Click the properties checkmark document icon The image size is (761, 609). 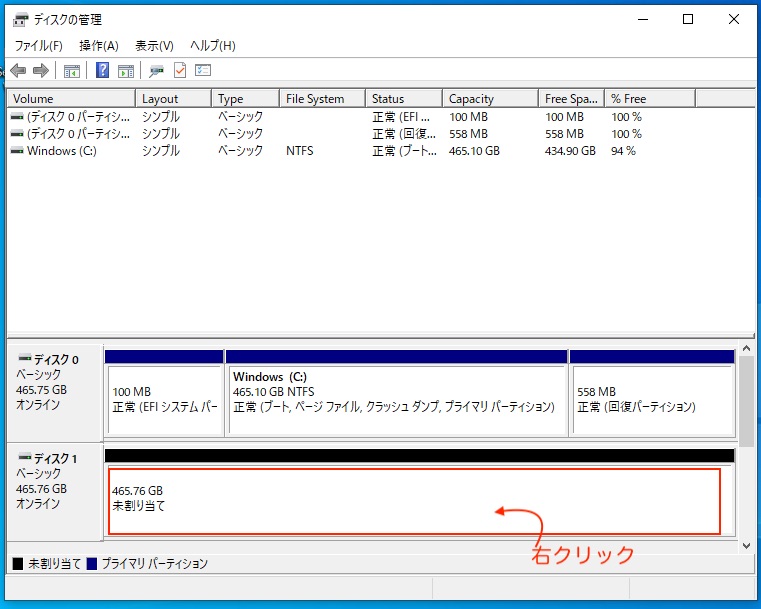pyautogui.click(x=180, y=70)
